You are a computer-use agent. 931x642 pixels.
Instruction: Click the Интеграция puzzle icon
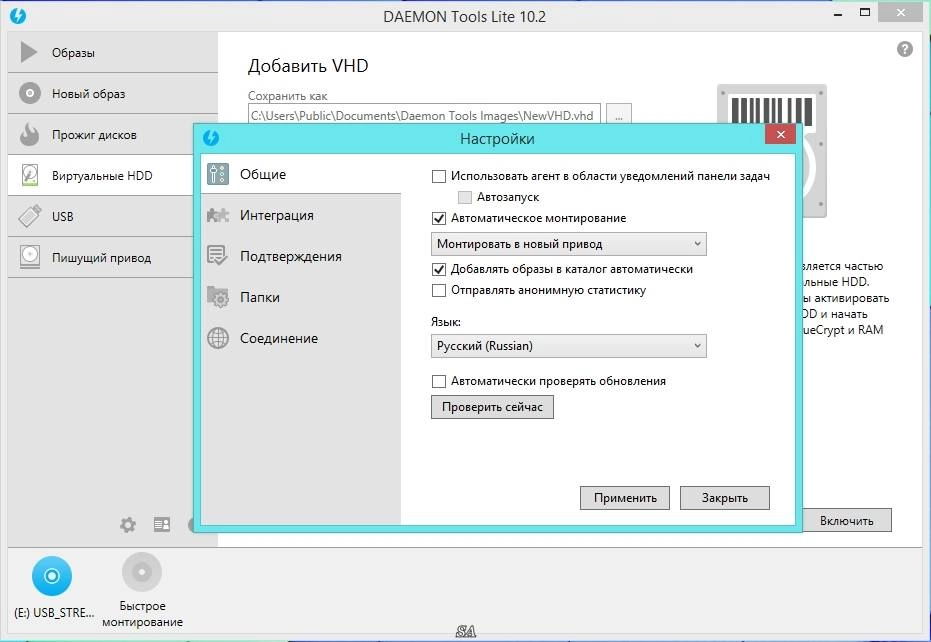tap(218, 215)
